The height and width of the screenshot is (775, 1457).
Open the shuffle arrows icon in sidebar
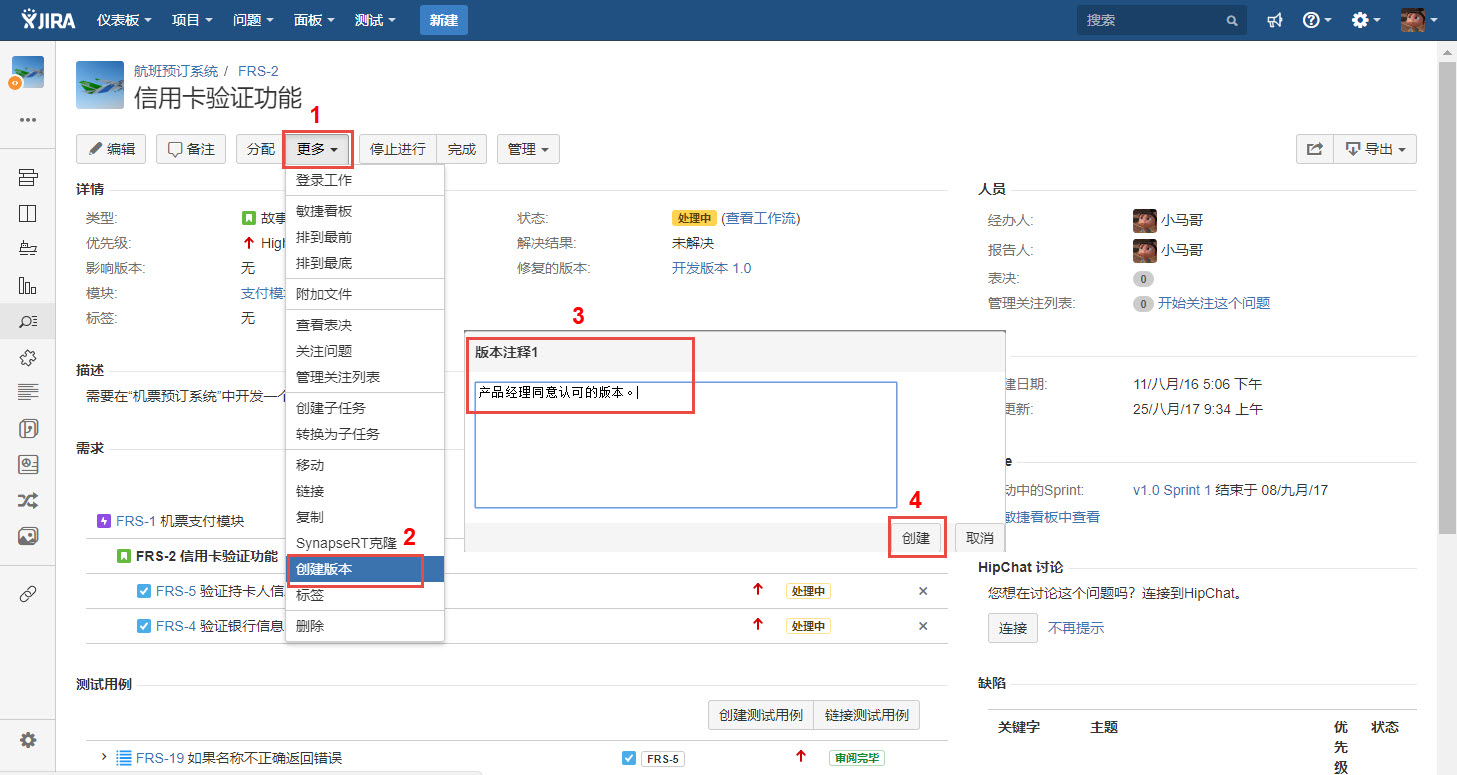[28, 500]
